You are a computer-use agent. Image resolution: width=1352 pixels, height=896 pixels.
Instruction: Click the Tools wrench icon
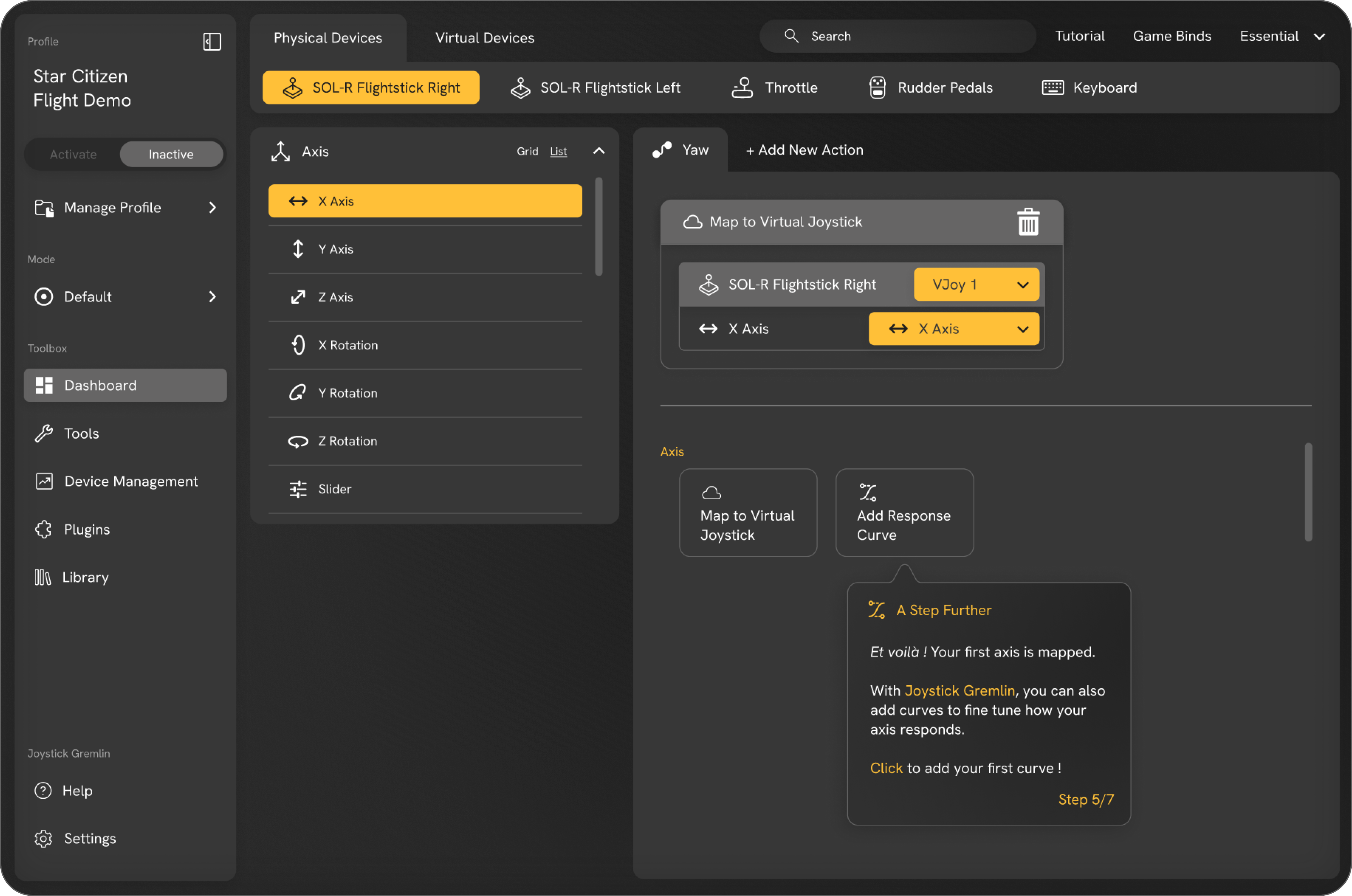44,434
